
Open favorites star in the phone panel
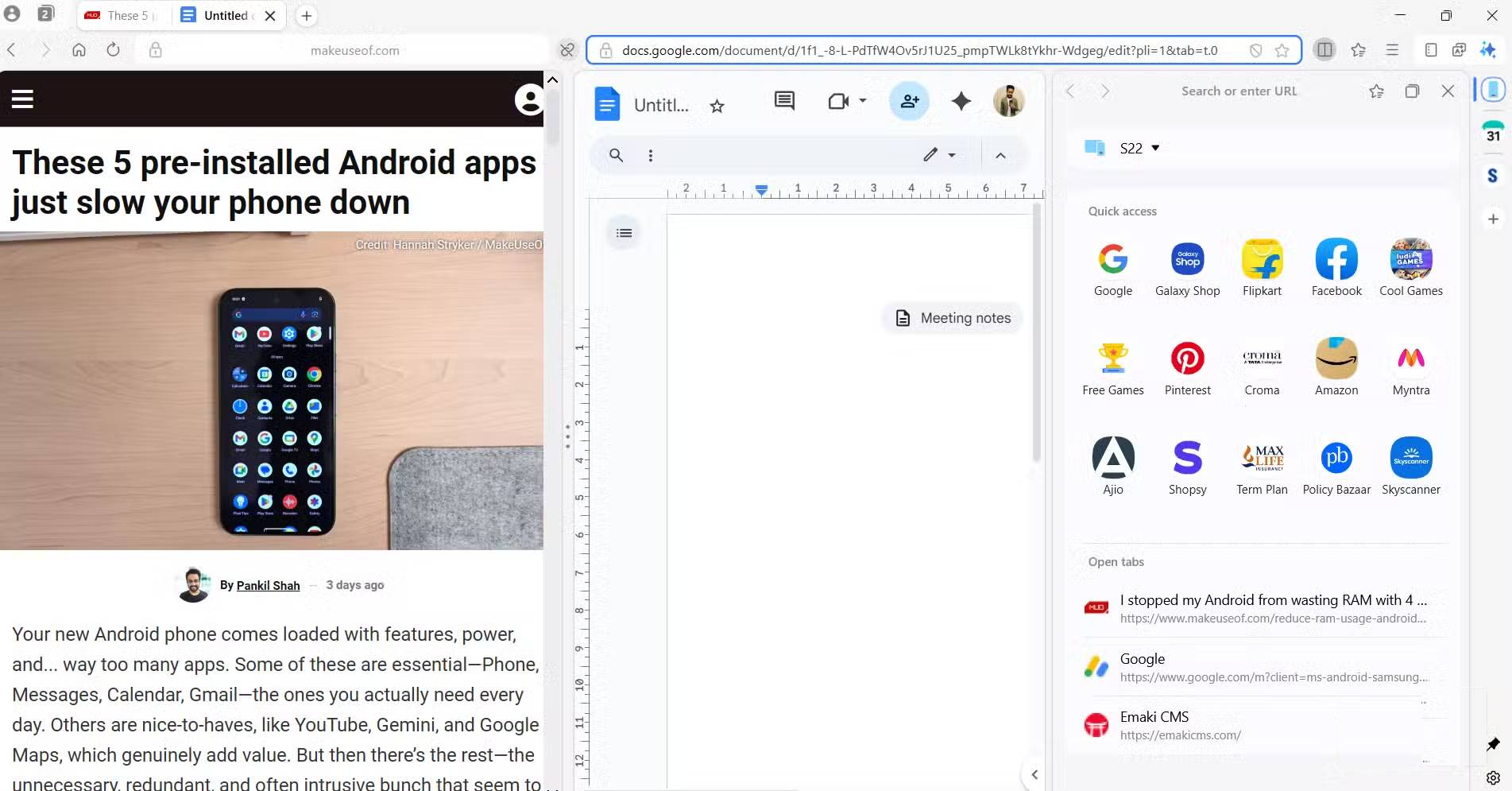click(x=1377, y=91)
